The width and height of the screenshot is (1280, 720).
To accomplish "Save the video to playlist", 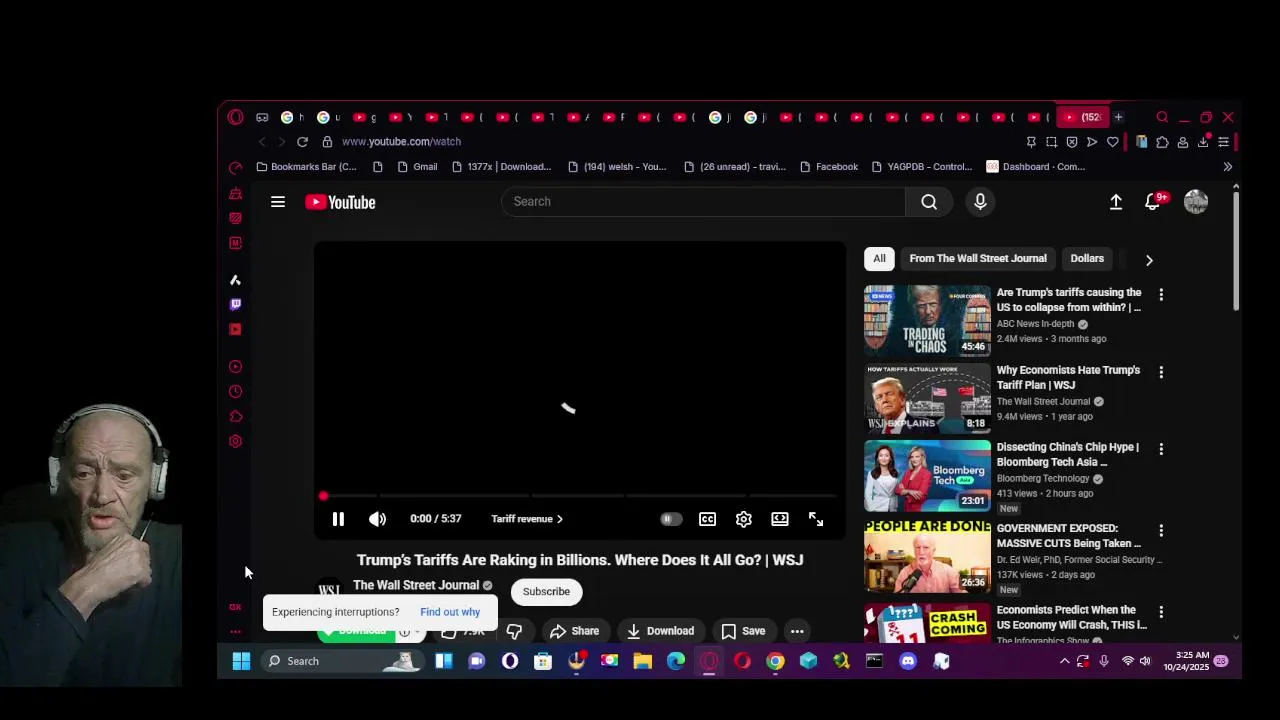I will tap(743, 631).
